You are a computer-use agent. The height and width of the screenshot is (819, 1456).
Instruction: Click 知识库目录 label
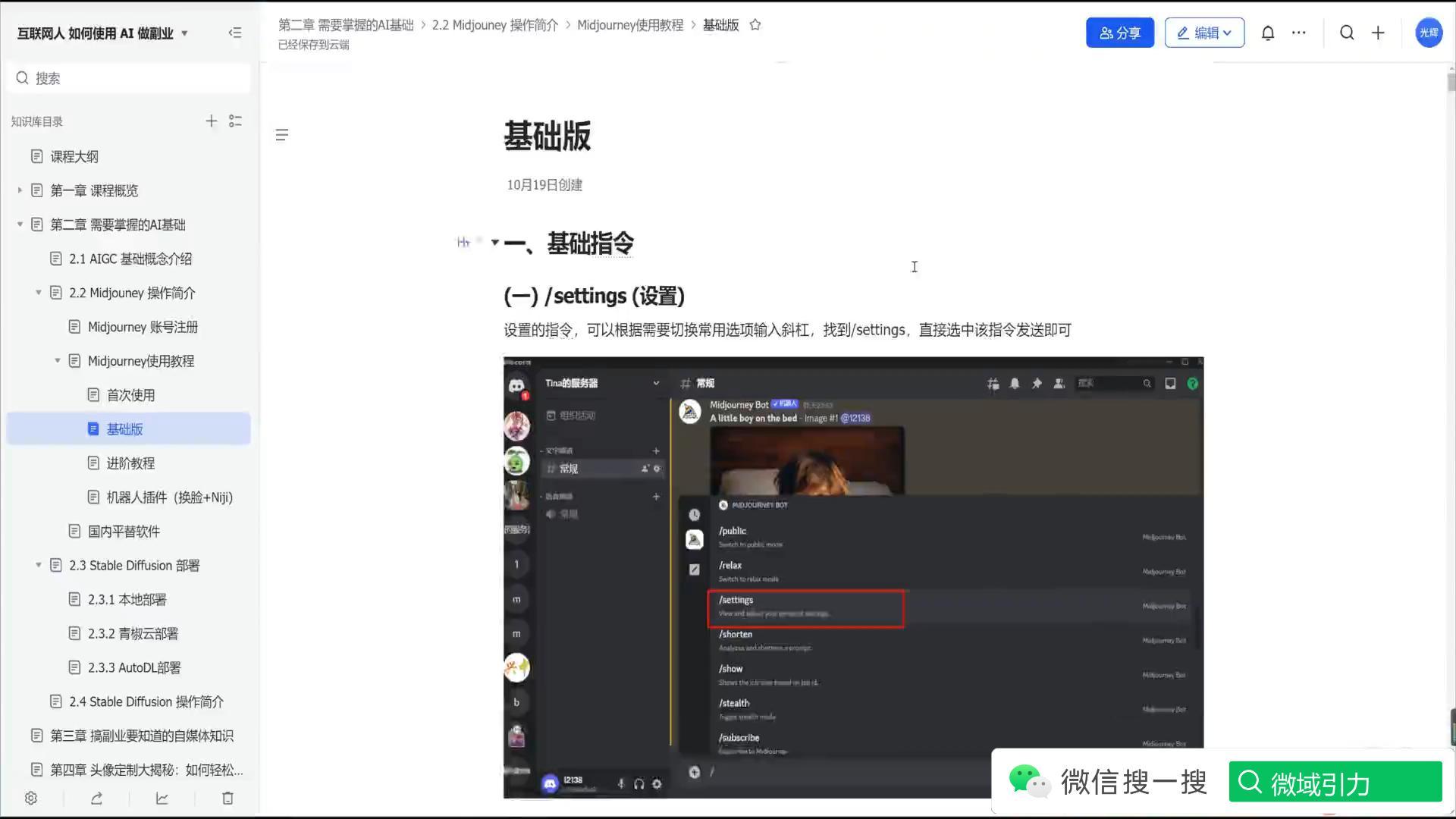click(36, 121)
